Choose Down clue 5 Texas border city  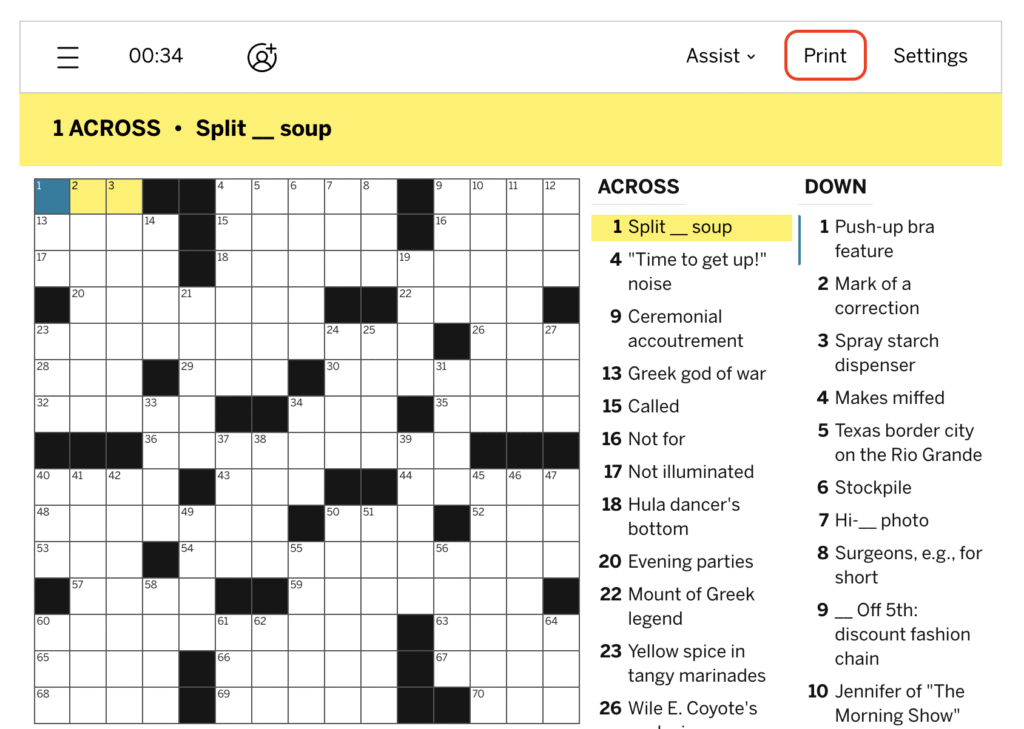pos(900,442)
